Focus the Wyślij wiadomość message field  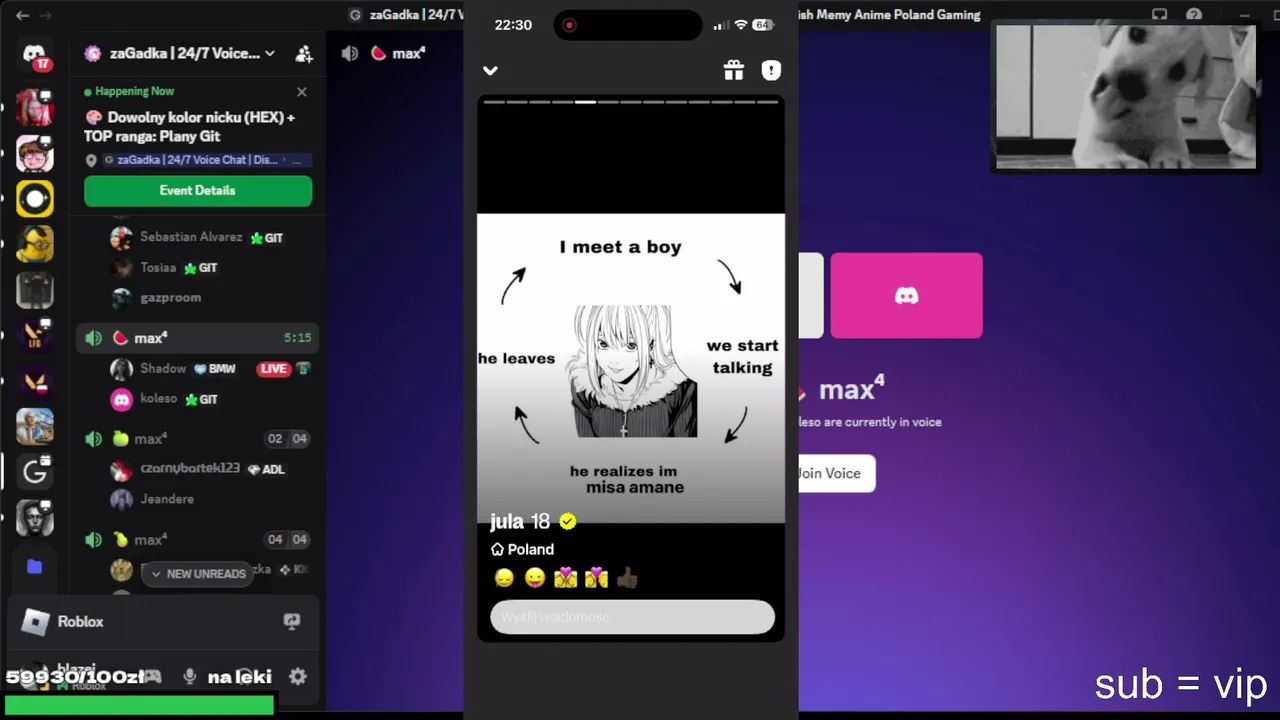(x=632, y=617)
